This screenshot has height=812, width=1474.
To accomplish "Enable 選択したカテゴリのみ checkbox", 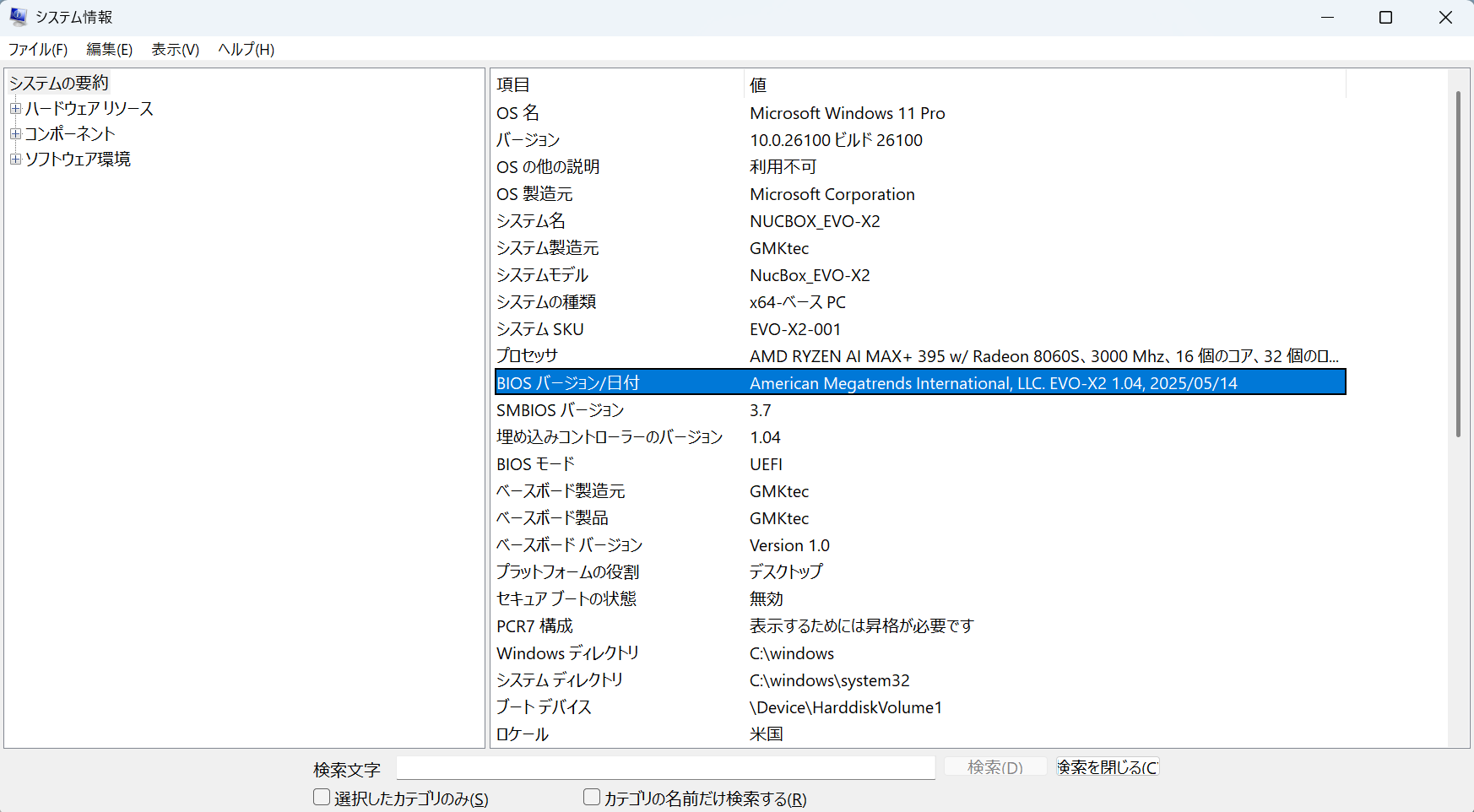I will [322, 798].
